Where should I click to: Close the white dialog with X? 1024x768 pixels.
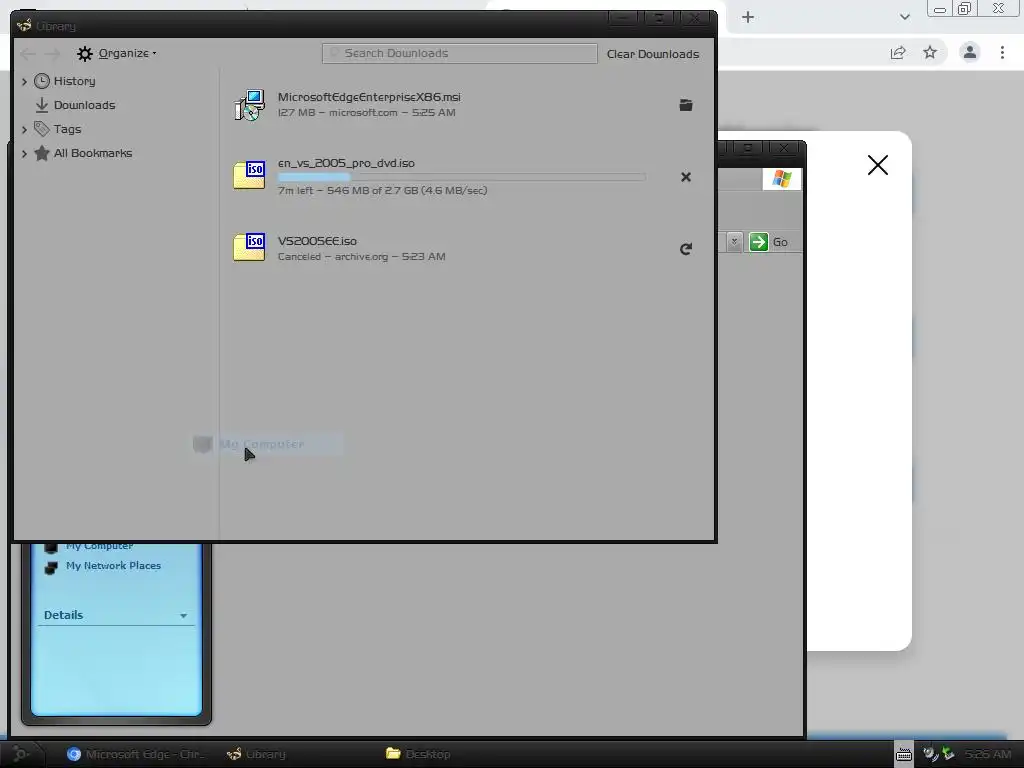pyautogui.click(x=878, y=165)
